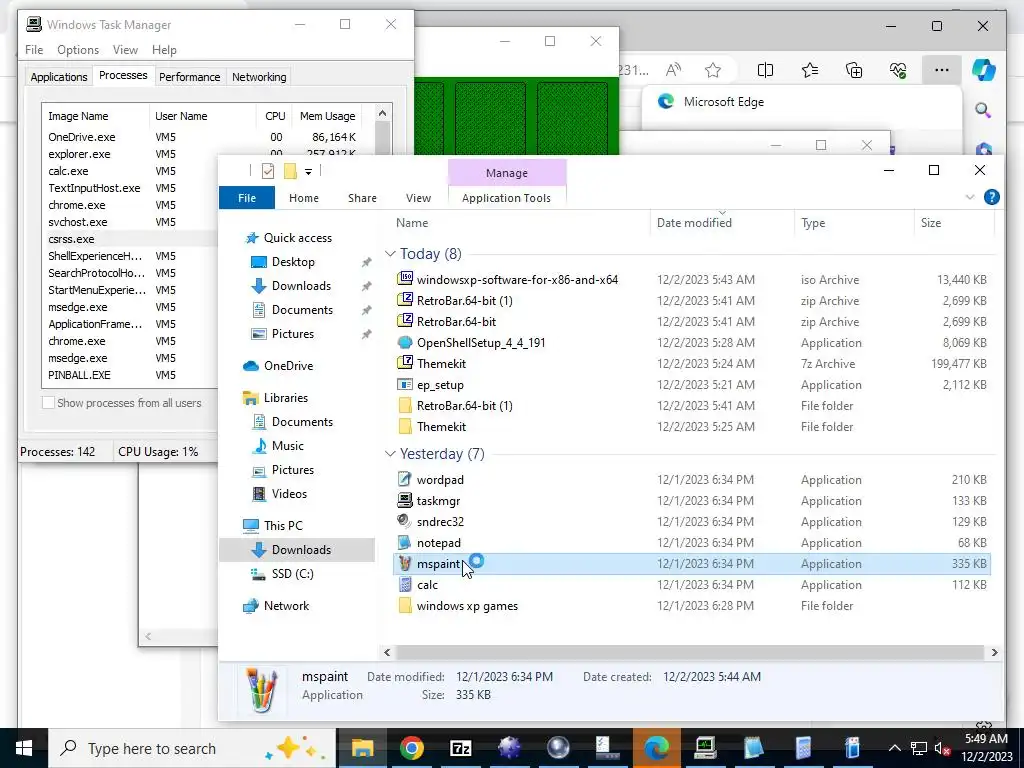Select the sndrec32 application icon
This screenshot has height=768, width=1024.
[405, 521]
